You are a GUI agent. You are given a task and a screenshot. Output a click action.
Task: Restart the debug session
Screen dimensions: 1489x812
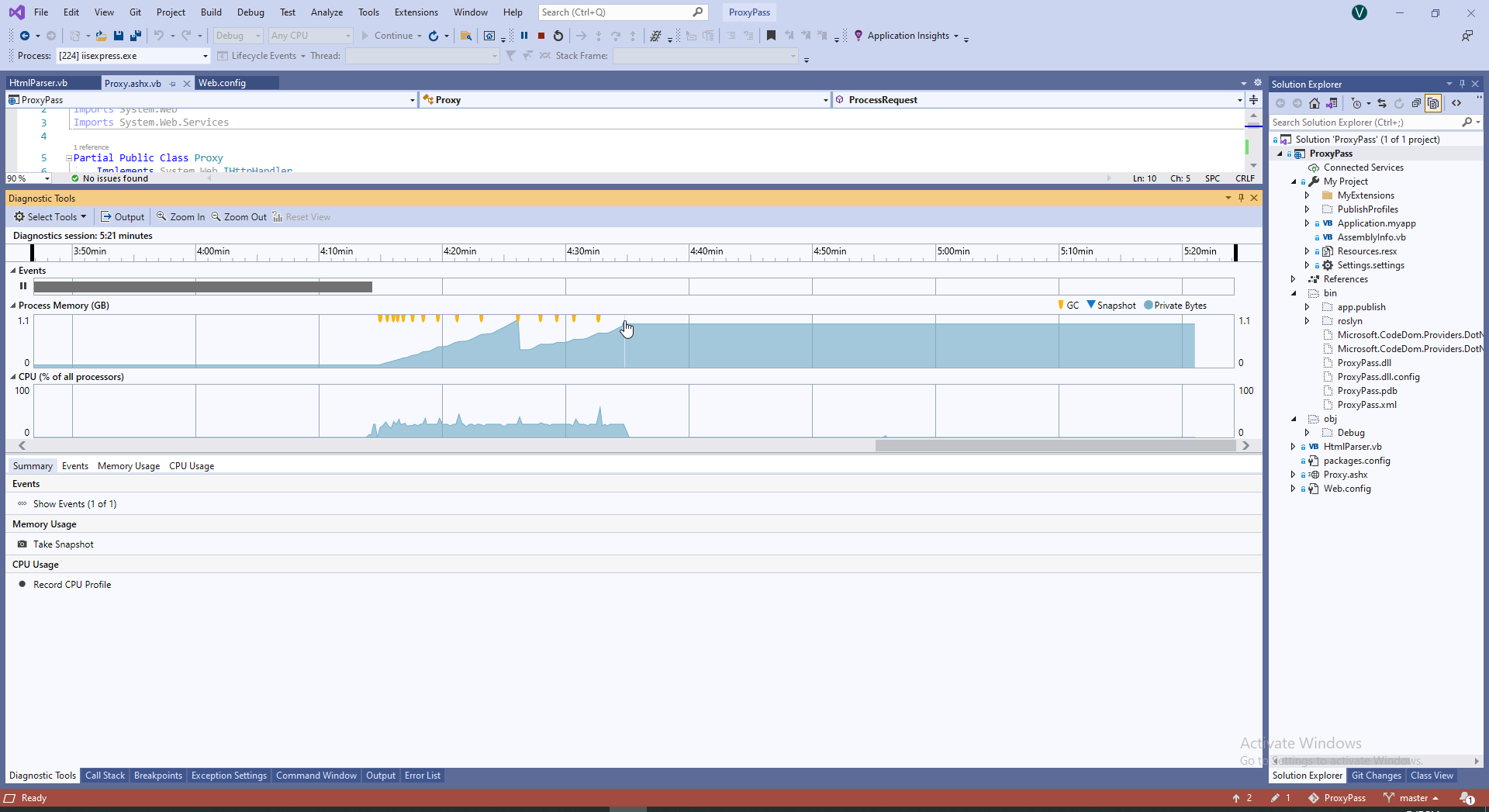pos(558,36)
